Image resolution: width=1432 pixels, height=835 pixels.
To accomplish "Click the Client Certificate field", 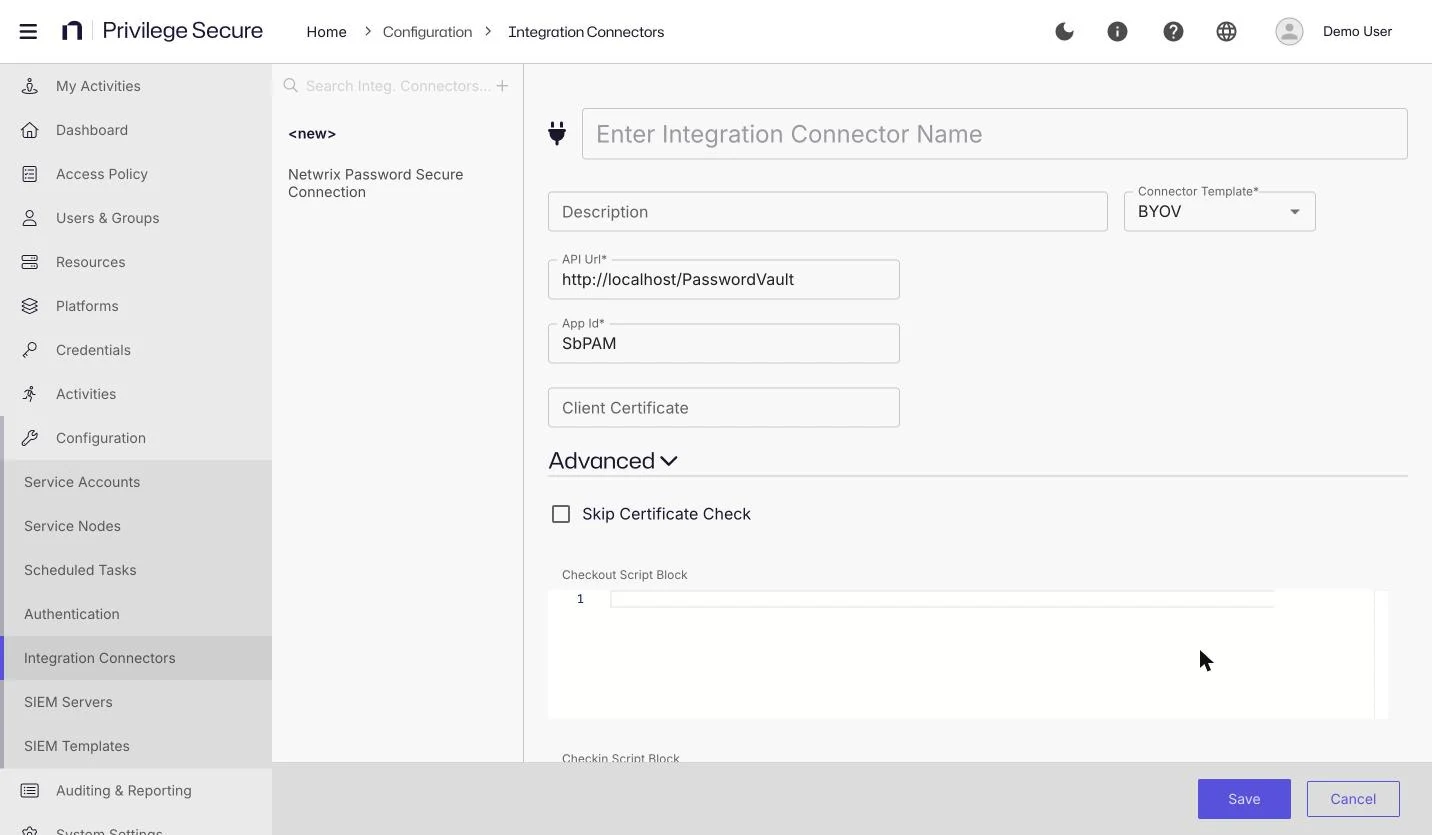I will tap(724, 407).
